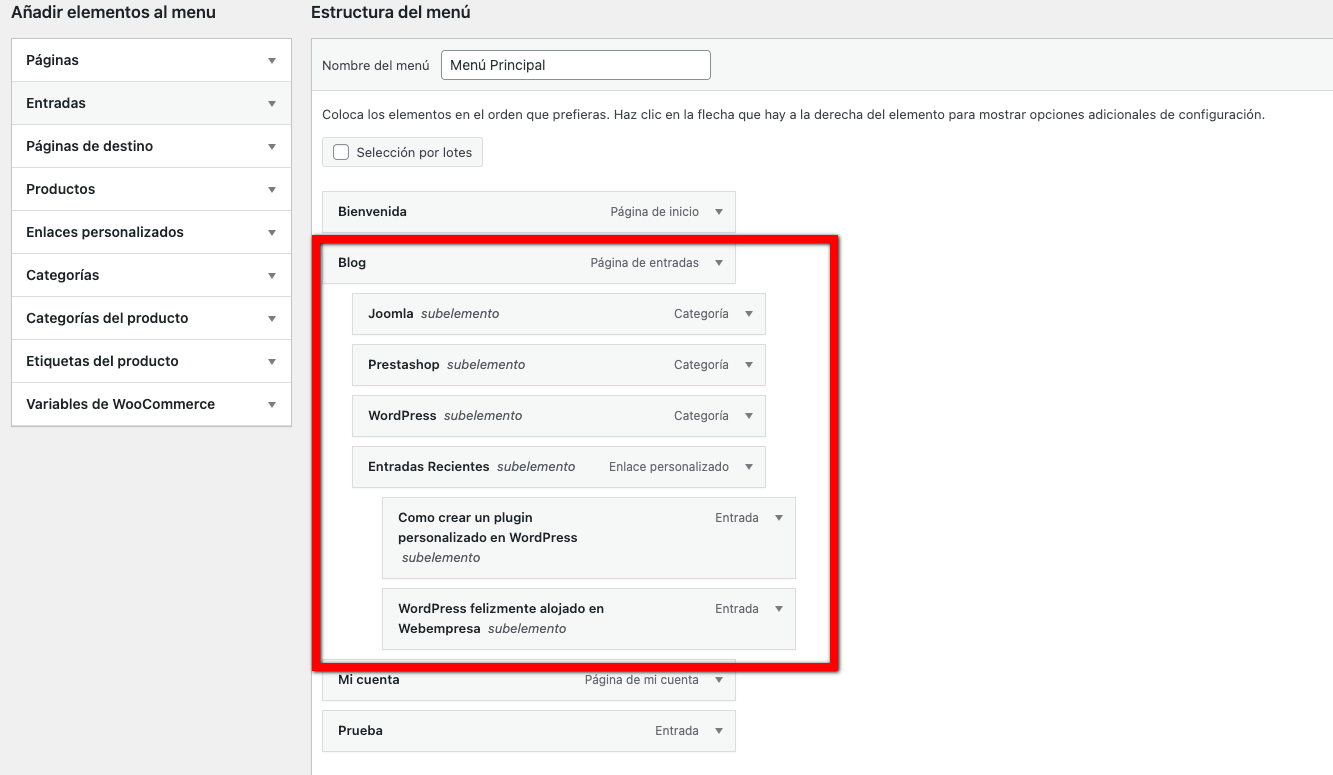Click 'WordPress felizmente alojado en Webempresa' title
Screen dimensions: 1333x775
point(501,619)
